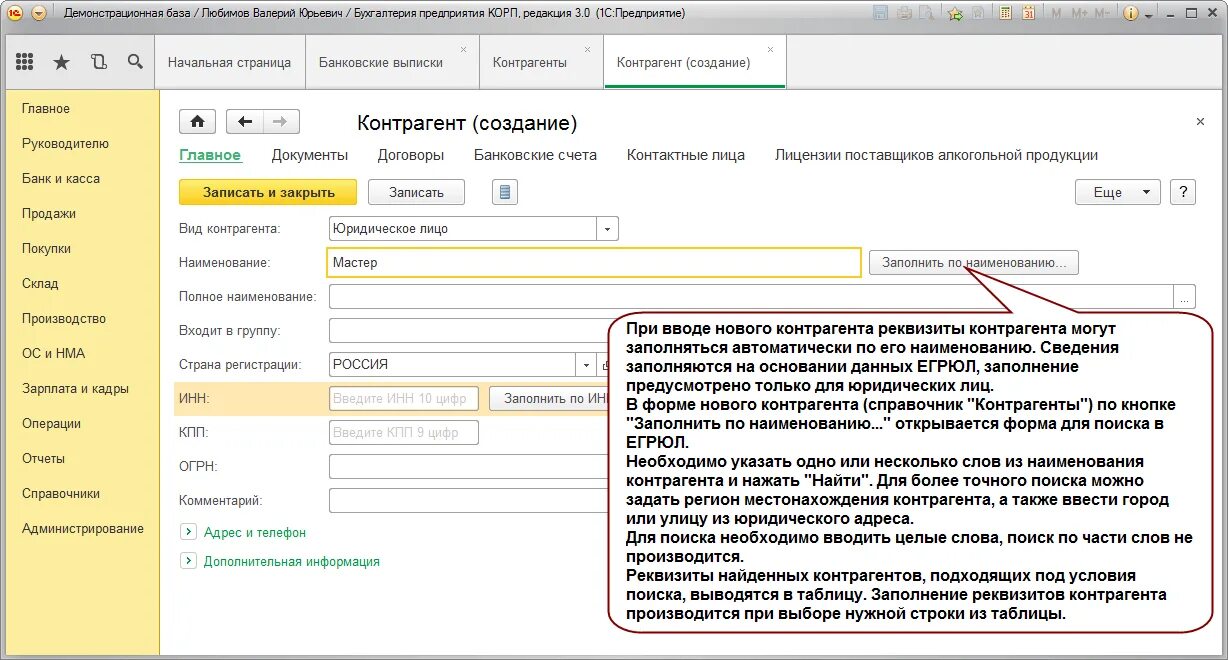Click the ИНН input field
Image resolution: width=1228 pixels, height=660 pixels.
pos(404,398)
